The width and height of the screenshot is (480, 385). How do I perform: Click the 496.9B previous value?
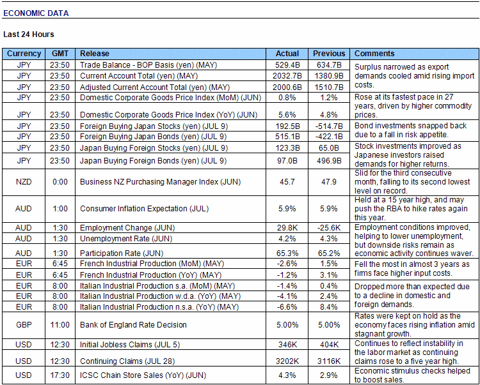[329, 161]
